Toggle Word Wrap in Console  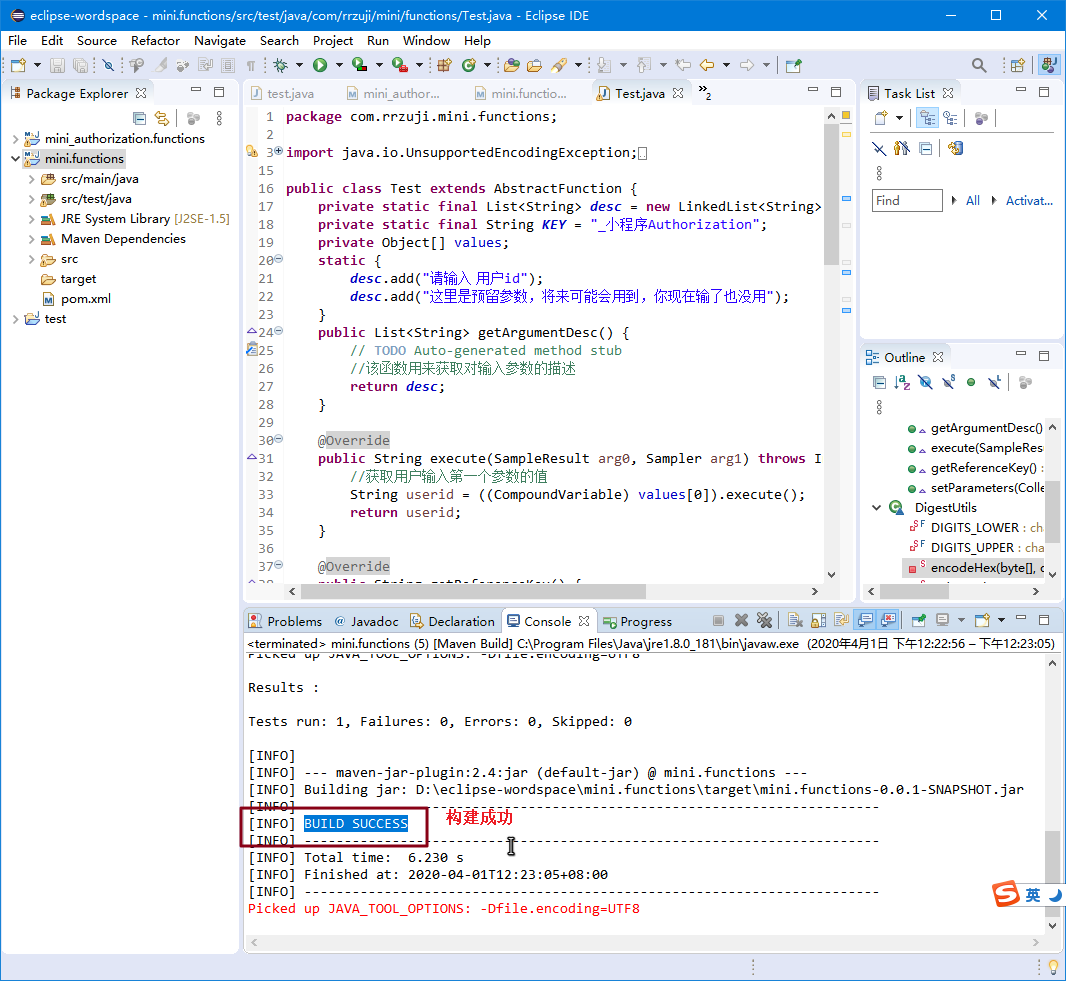(842, 620)
